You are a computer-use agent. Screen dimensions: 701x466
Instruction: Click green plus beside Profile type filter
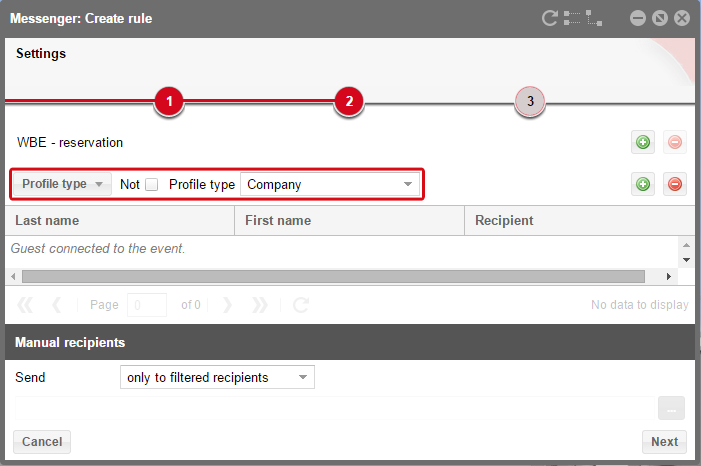(643, 184)
